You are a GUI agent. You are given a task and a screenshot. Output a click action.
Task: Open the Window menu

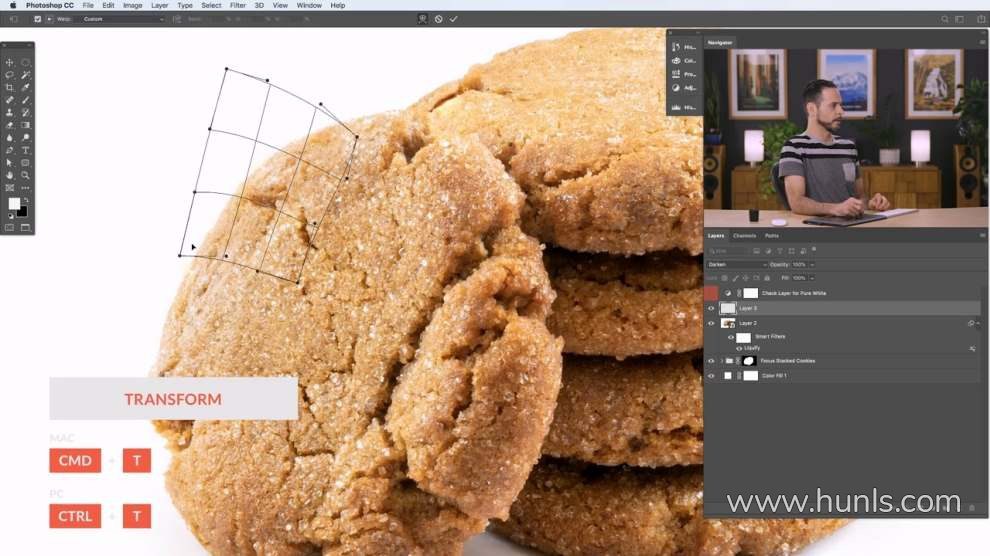[x=309, y=5]
